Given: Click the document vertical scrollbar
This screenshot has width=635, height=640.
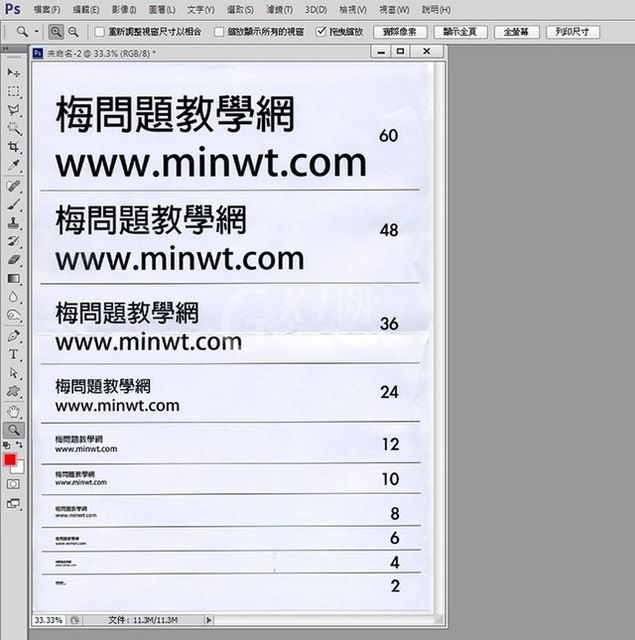Looking at the screenshot, I should point(440,338).
